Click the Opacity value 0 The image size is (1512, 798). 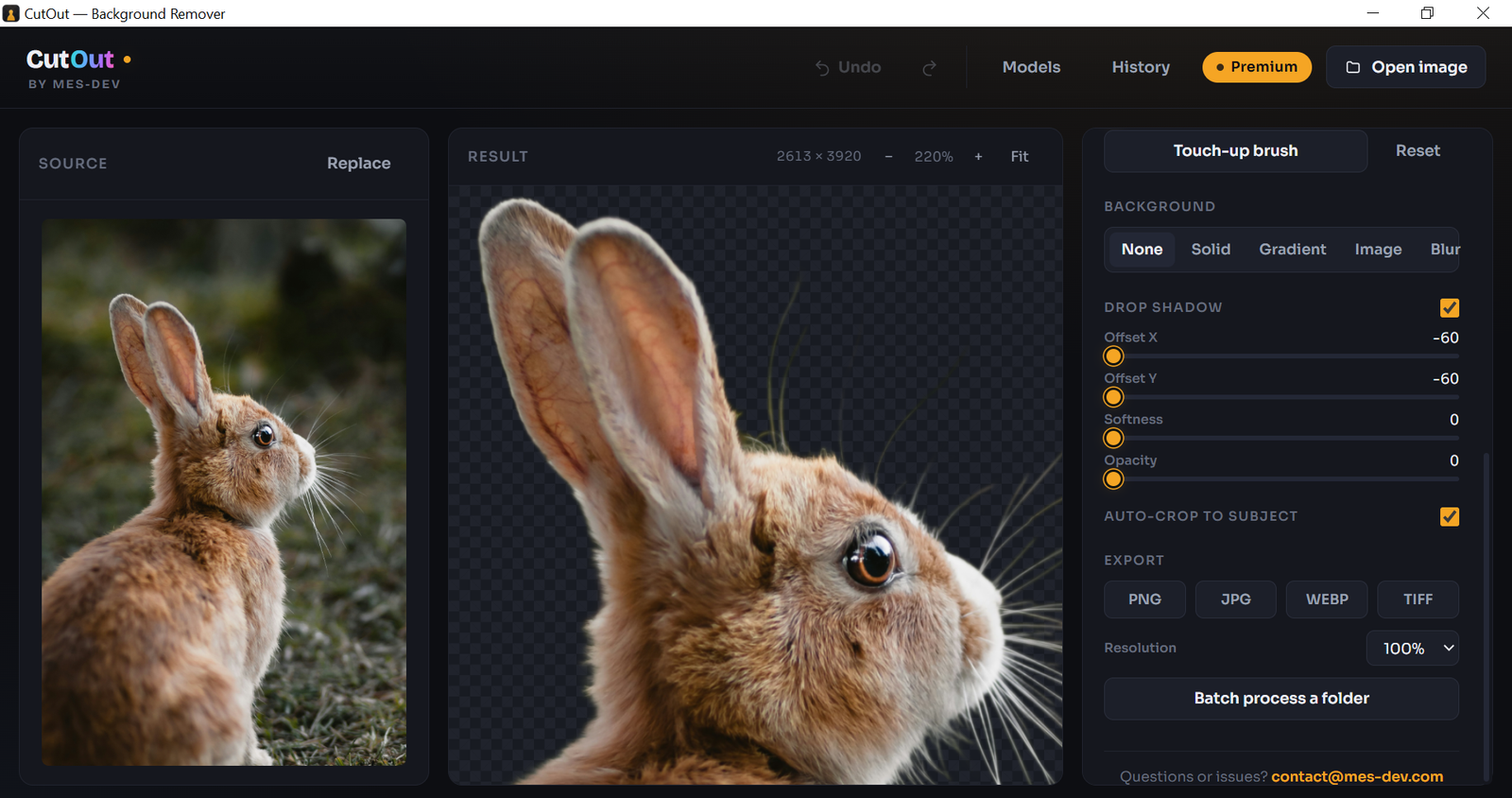[x=1453, y=461]
